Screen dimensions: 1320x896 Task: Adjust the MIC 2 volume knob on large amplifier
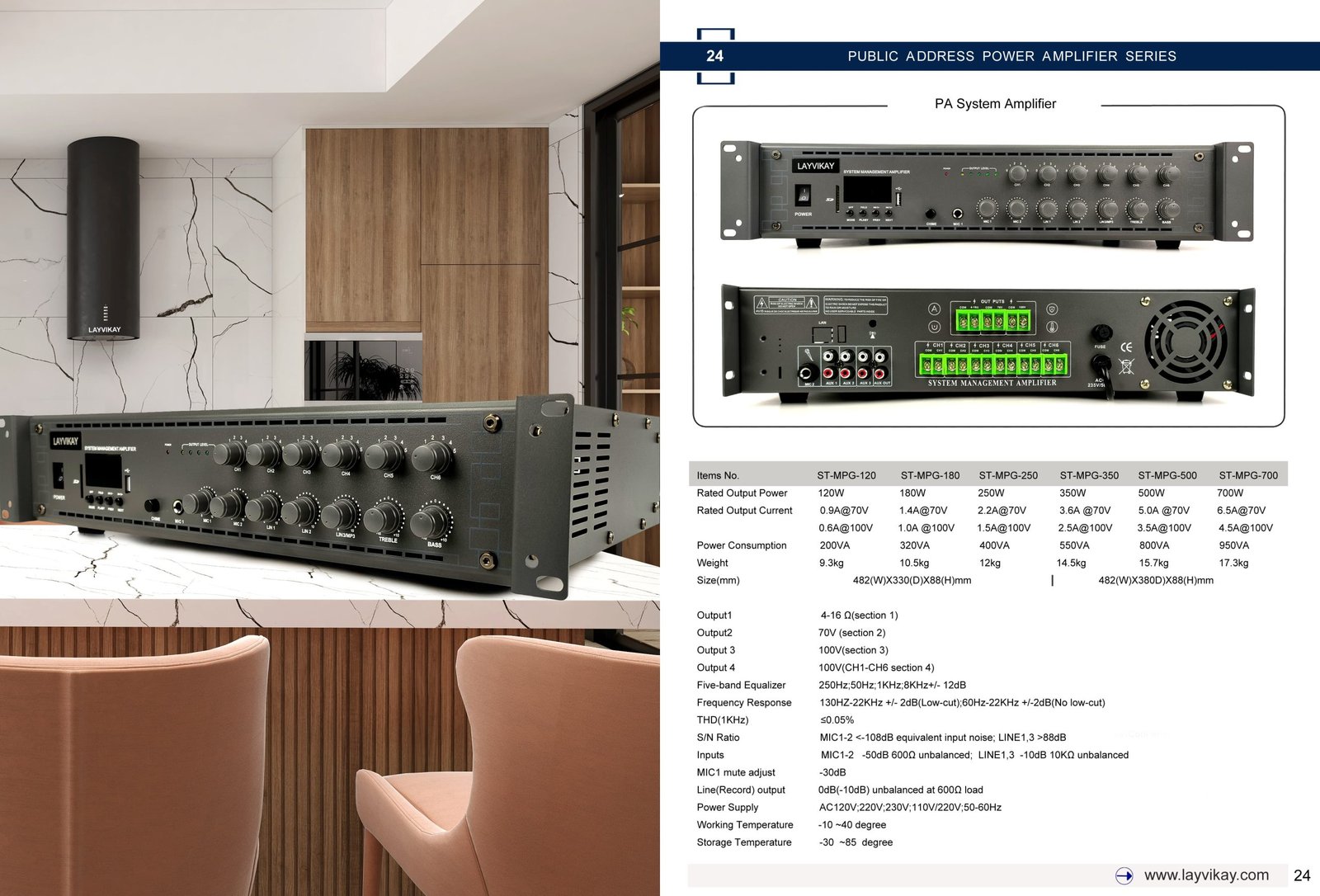tap(226, 507)
